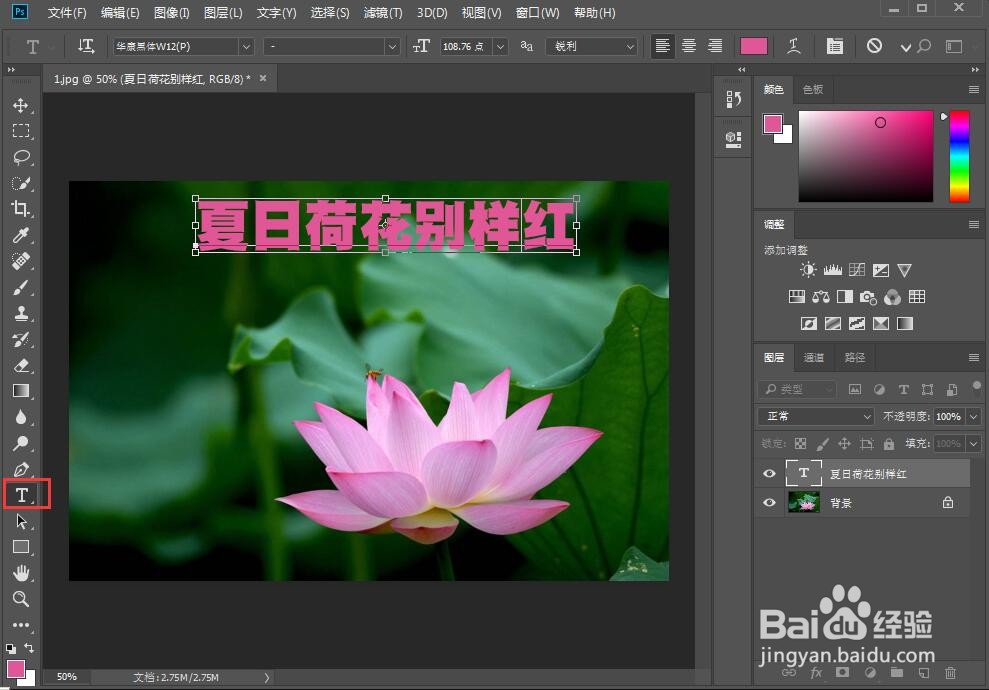Click the Brightness/Contrast adjustment icon

click(x=808, y=270)
